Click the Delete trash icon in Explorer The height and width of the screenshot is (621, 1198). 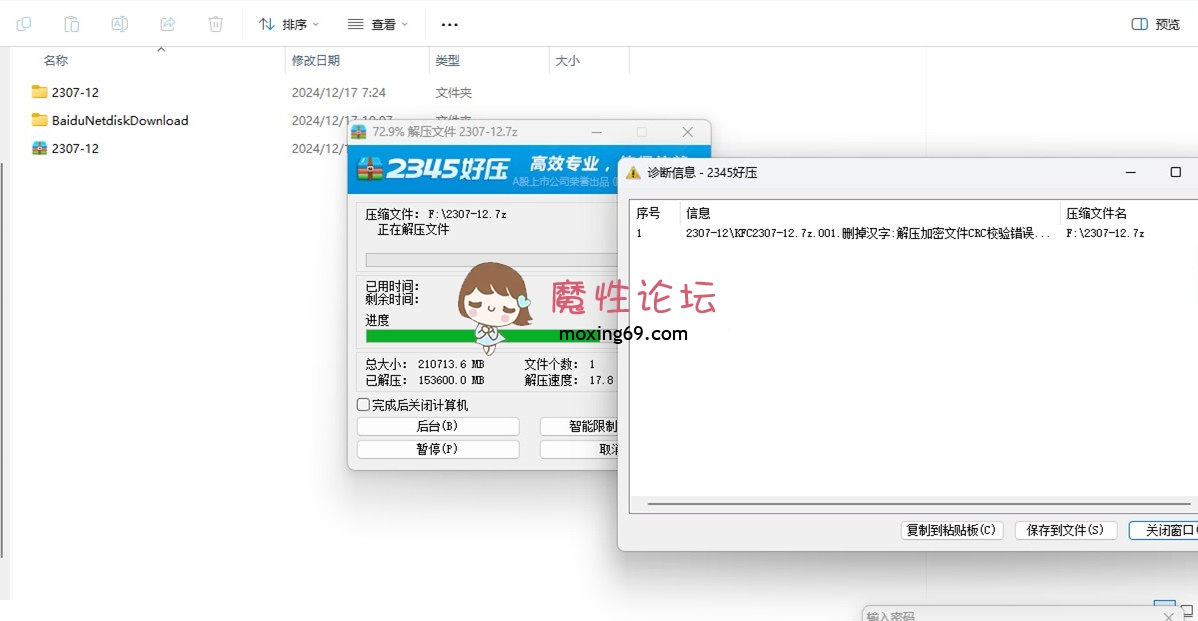point(215,24)
